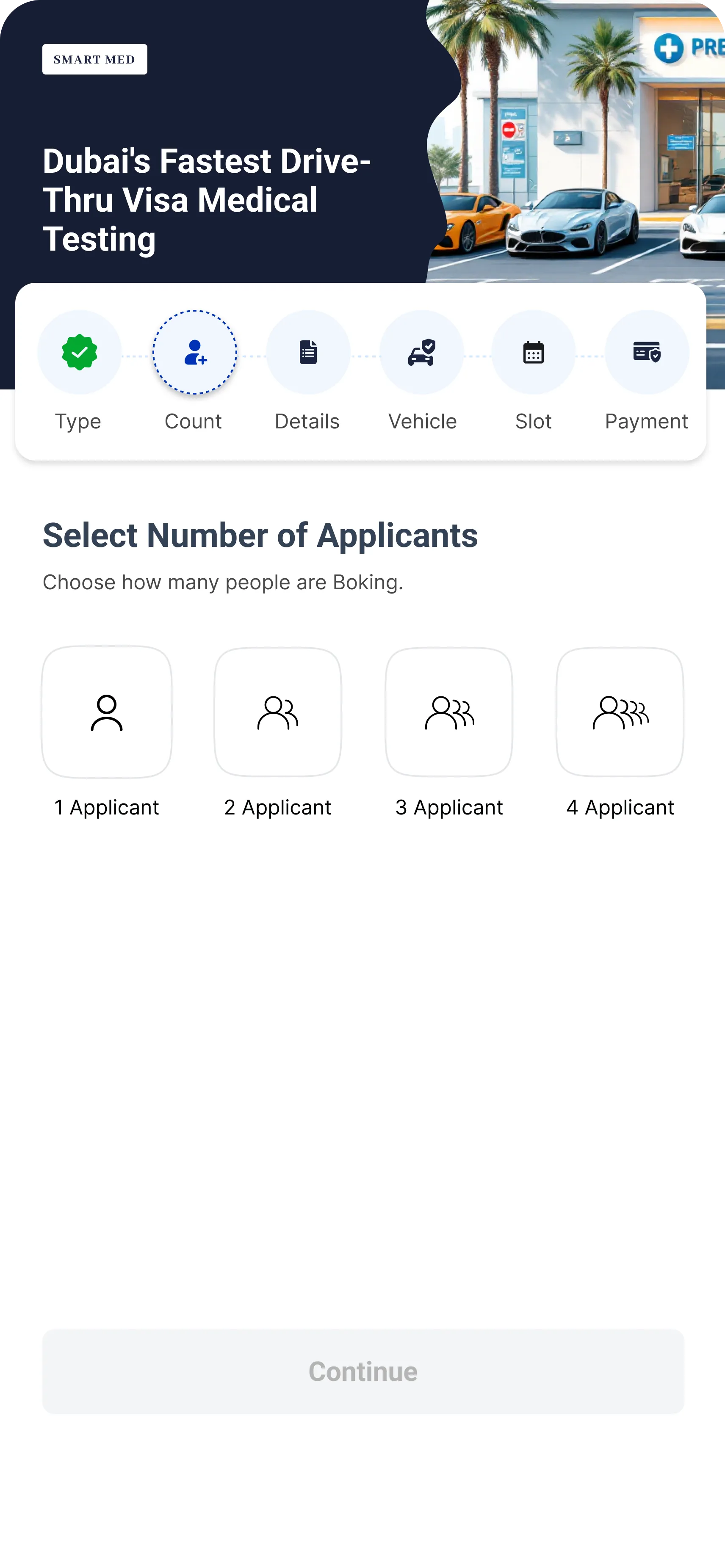Click the "4 Applicant" text label
This screenshot has width=725, height=1568.
pyautogui.click(x=620, y=807)
